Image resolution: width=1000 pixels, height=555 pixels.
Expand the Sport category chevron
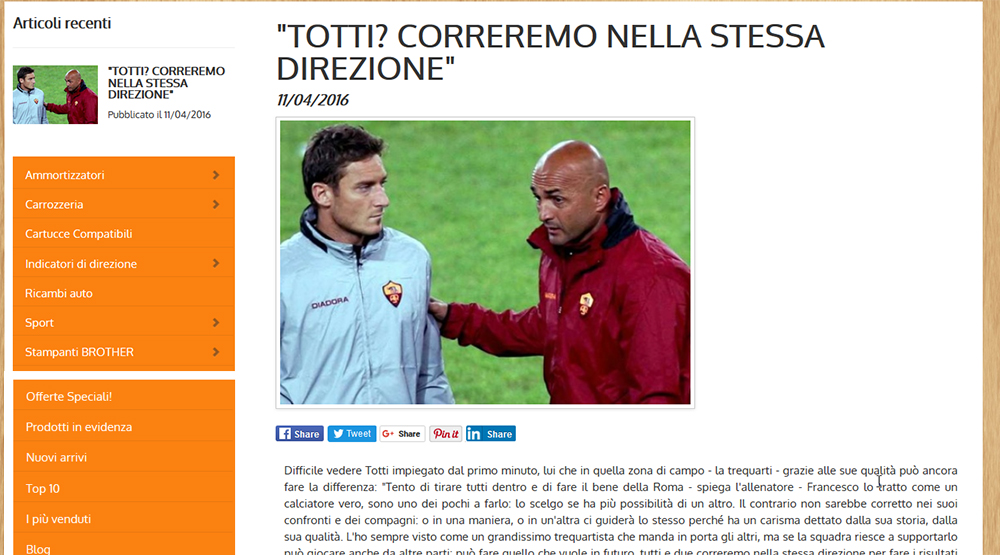(x=216, y=323)
